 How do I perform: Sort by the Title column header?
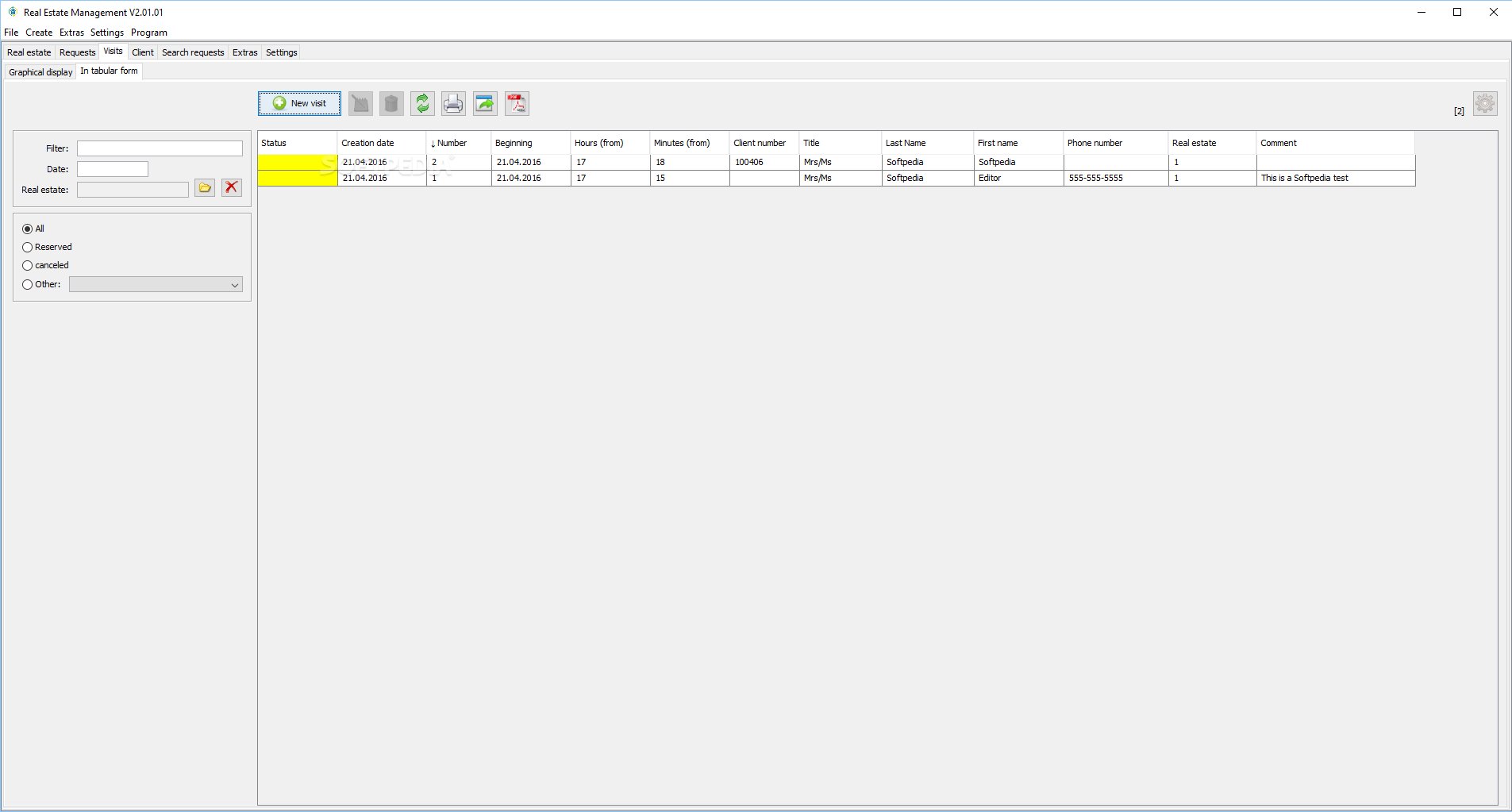tap(841, 143)
